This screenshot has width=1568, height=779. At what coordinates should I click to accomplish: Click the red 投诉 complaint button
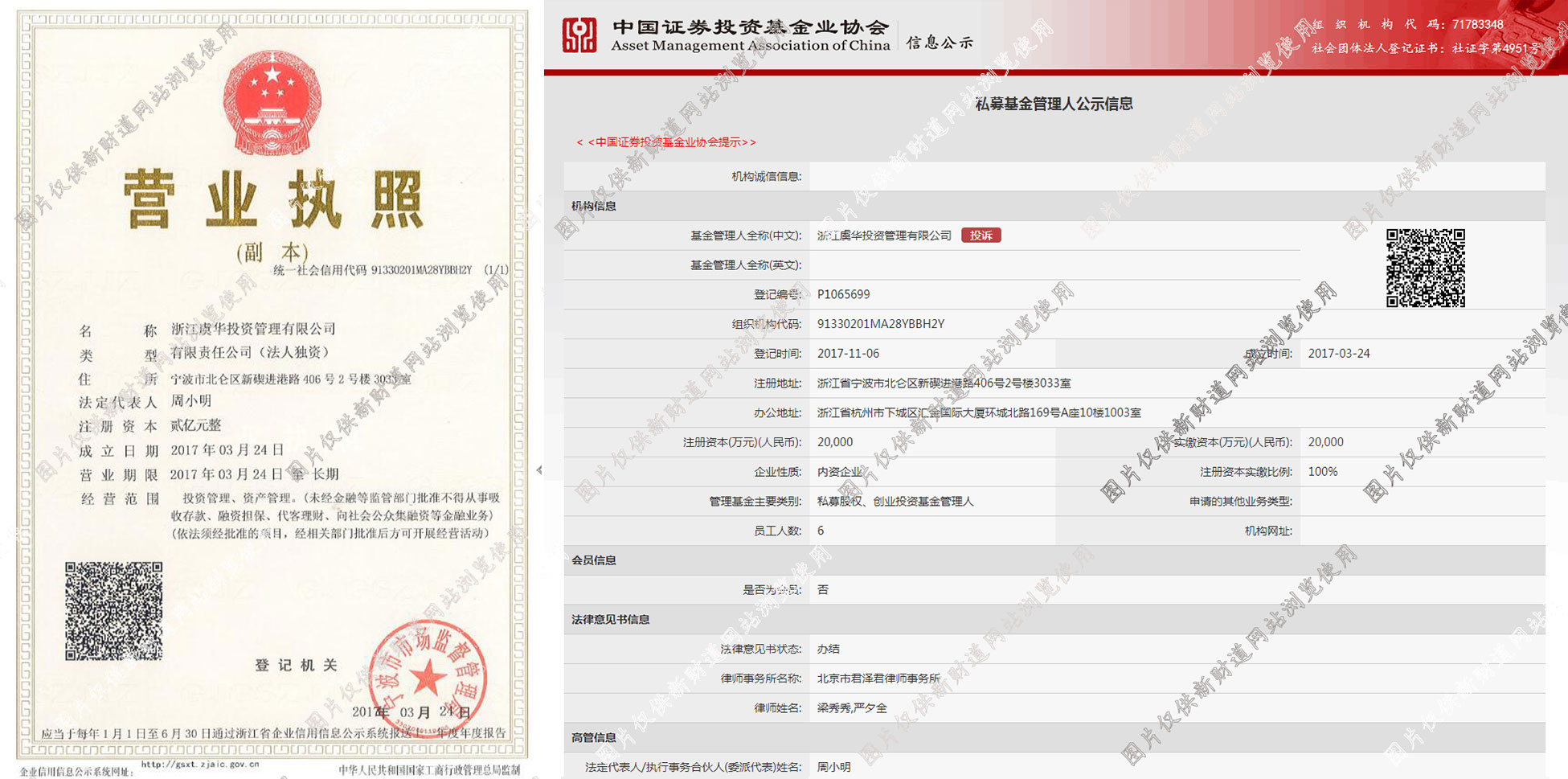pos(981,236)
